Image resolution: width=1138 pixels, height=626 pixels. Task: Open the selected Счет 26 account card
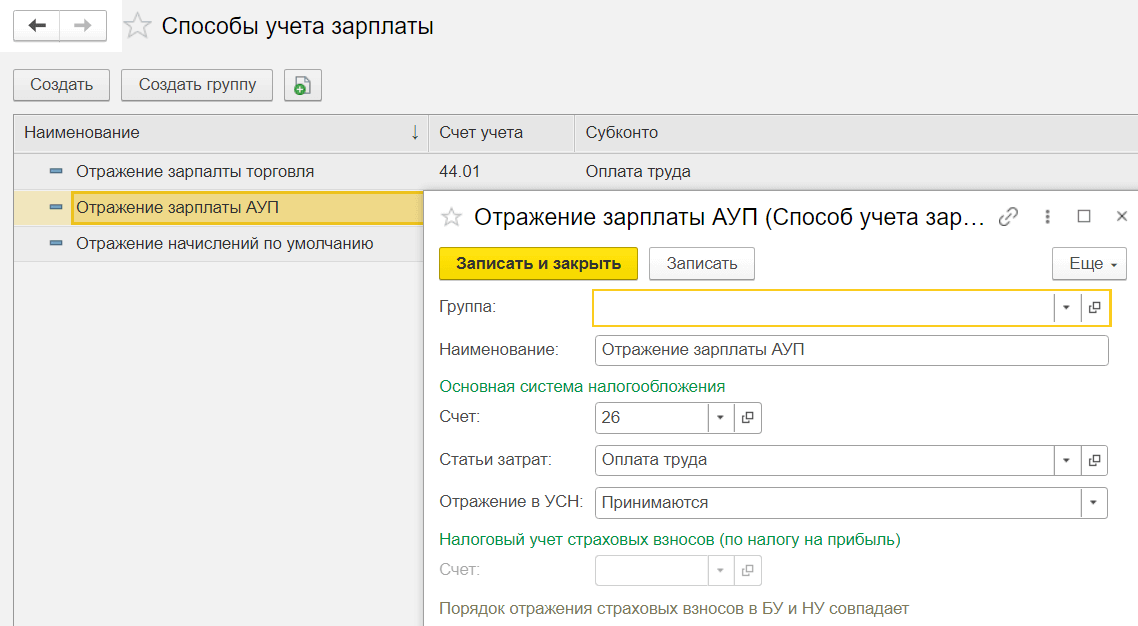click(x=748, y=417)
